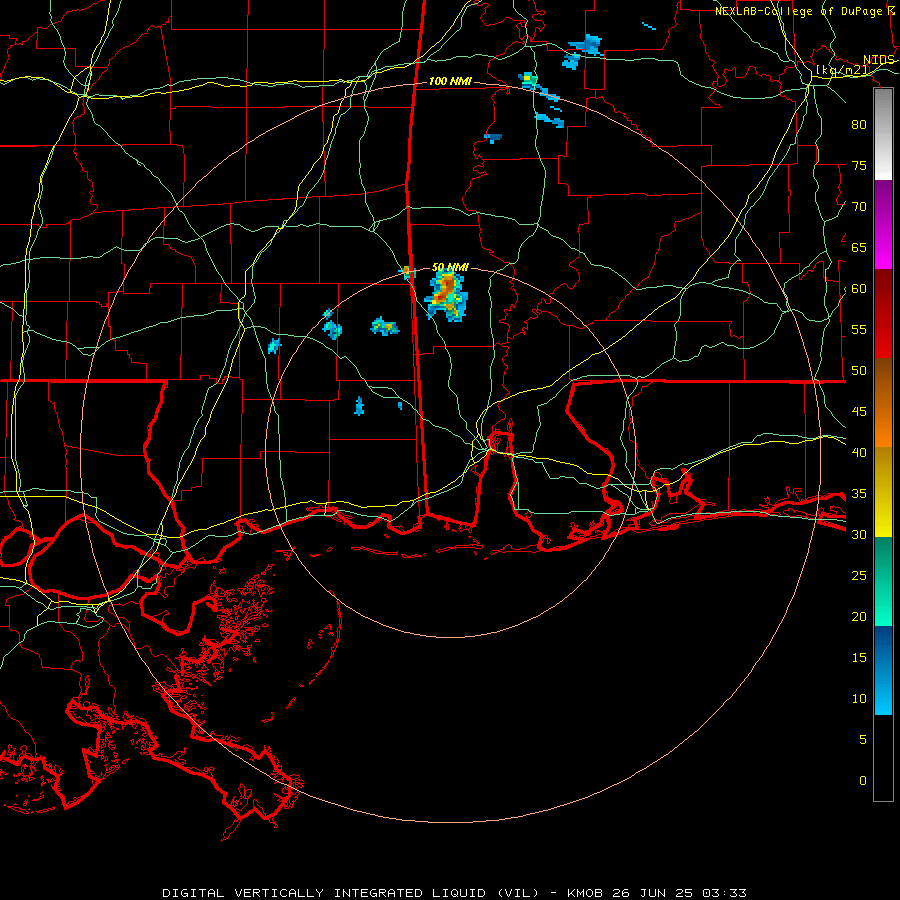Select the 35 value on the VIL scale
This screenshot has height=900, width=900.
859,494
